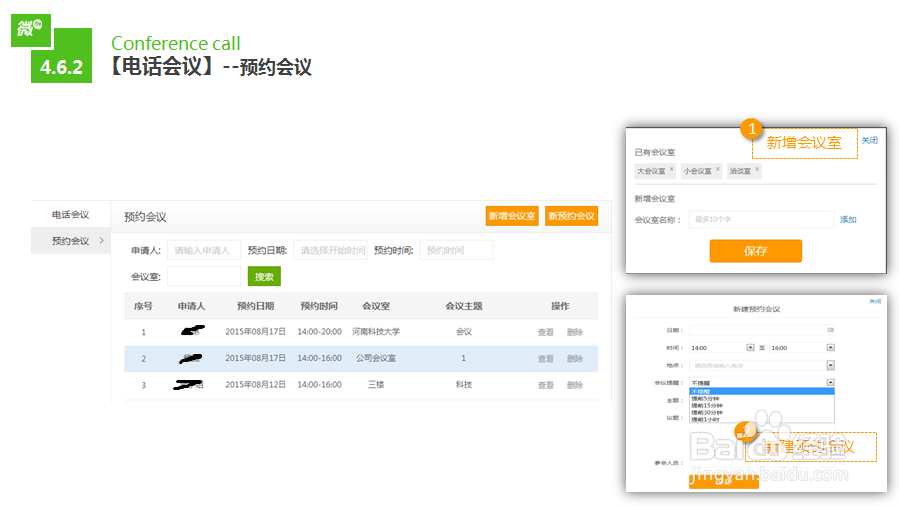Click 查看 for the 三楼 row

coord(546,385)
